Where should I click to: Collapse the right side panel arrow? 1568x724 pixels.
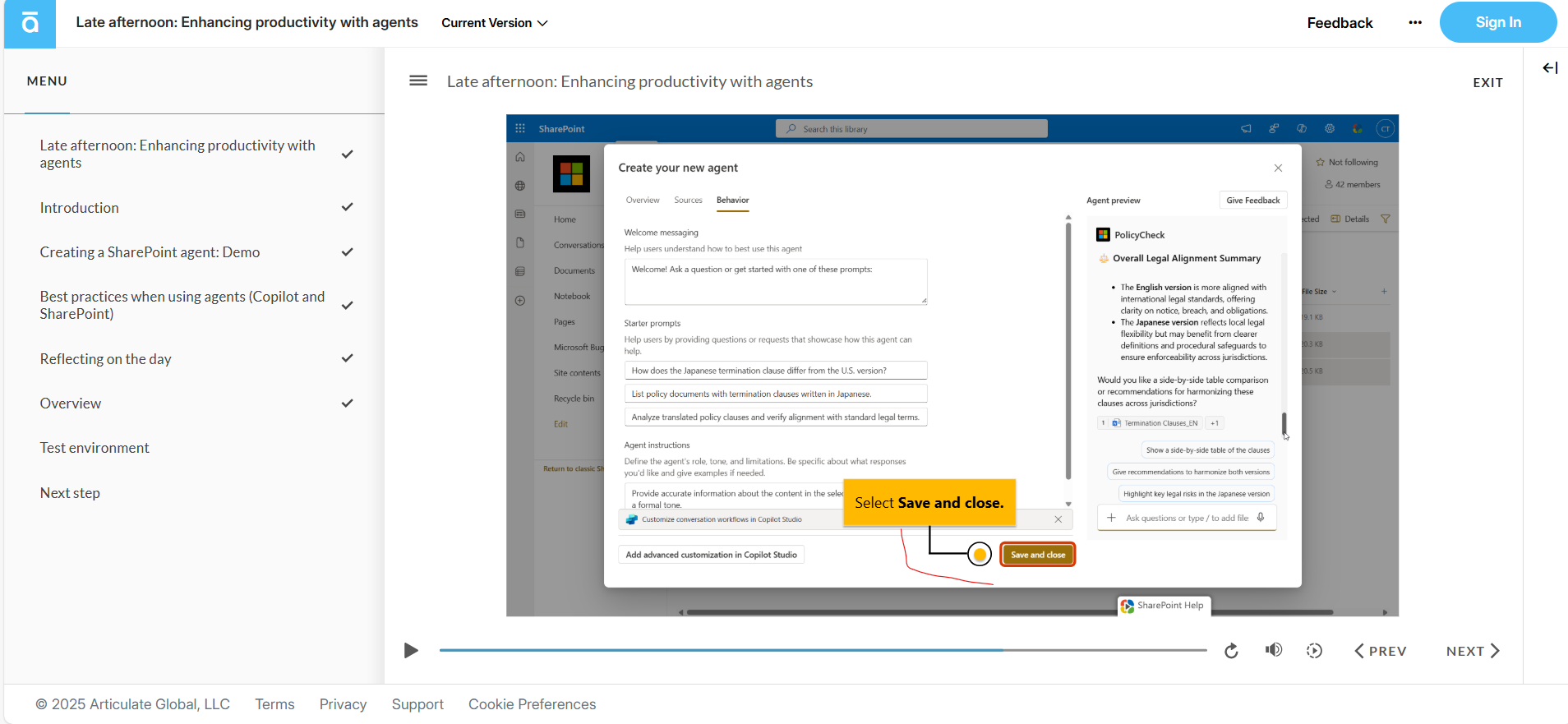point(1550,68)
